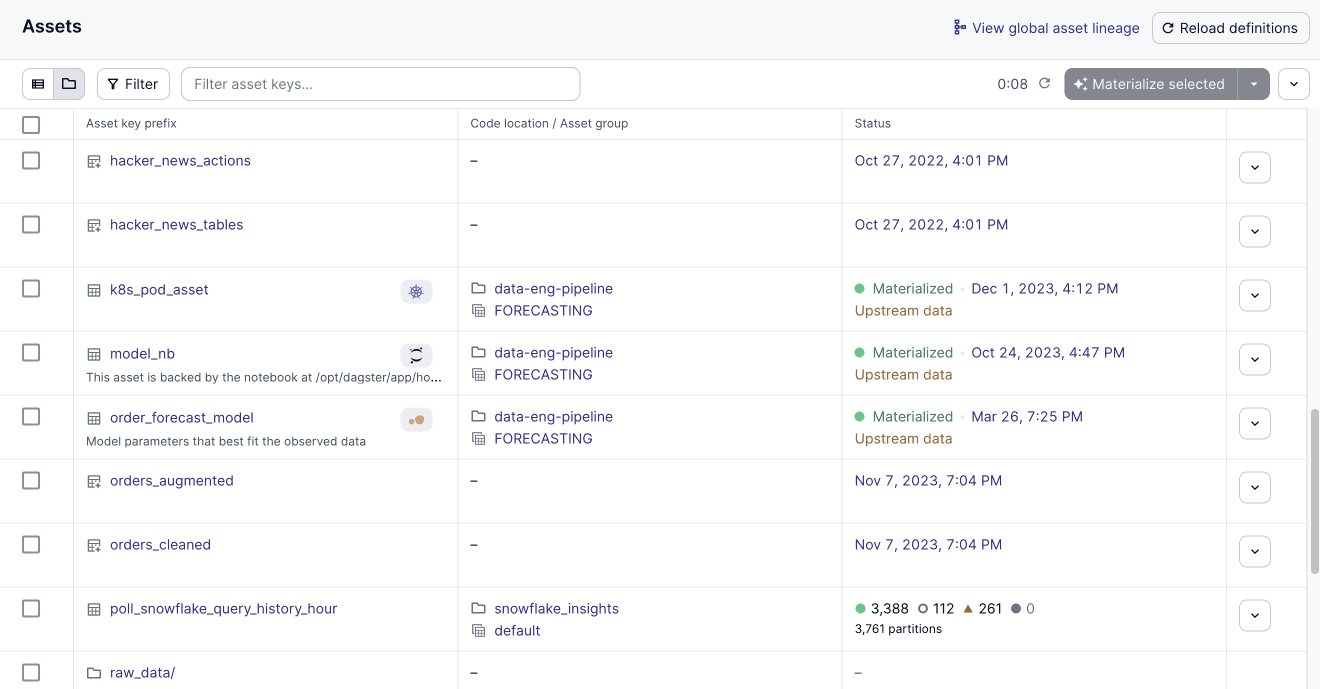Expand the raw_data/ asset folder
This screenshot has height=689, width=1320.
(x=142, y=672)
